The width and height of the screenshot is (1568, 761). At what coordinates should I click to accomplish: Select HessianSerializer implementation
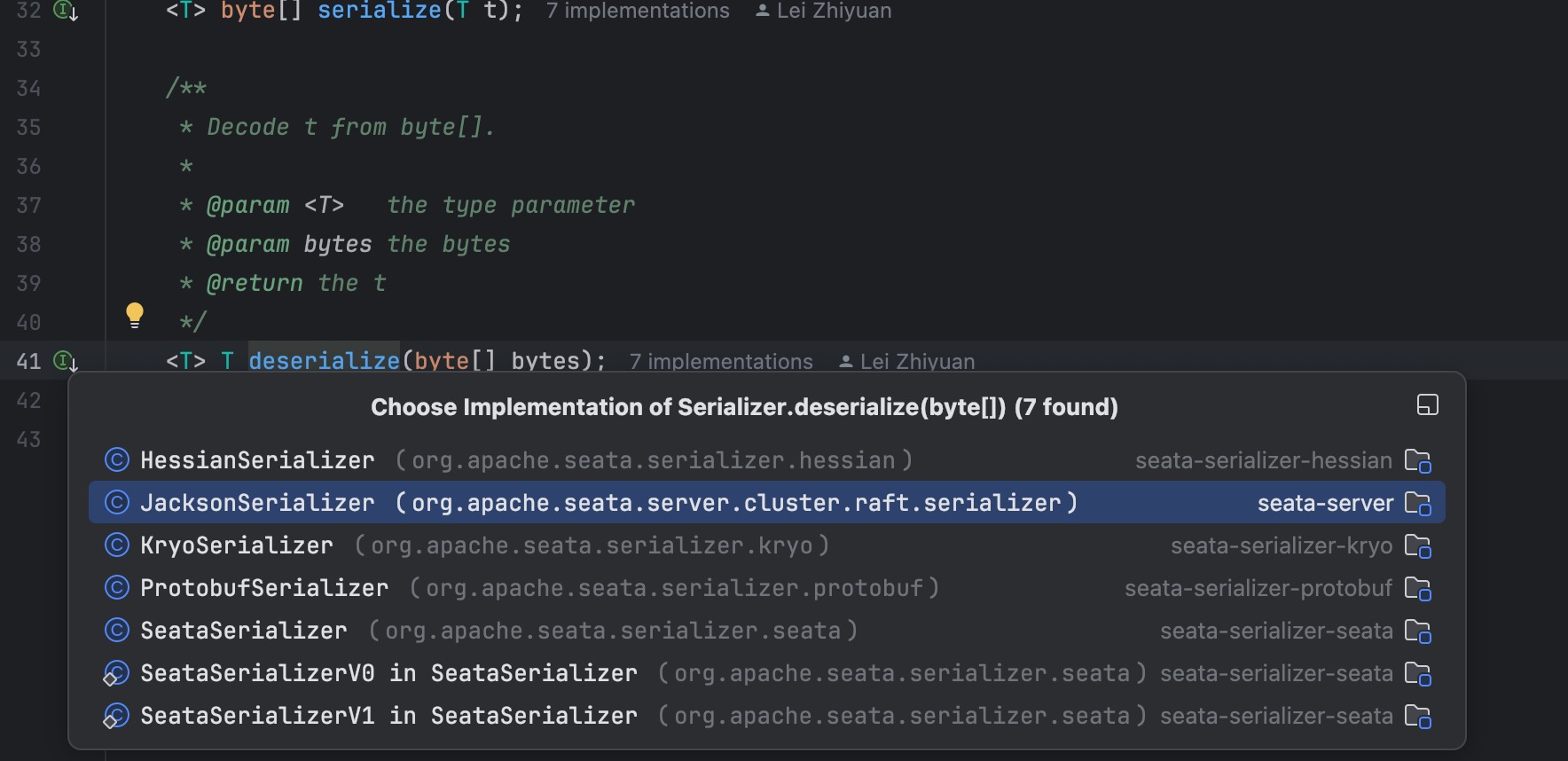[x=767, y=459]
